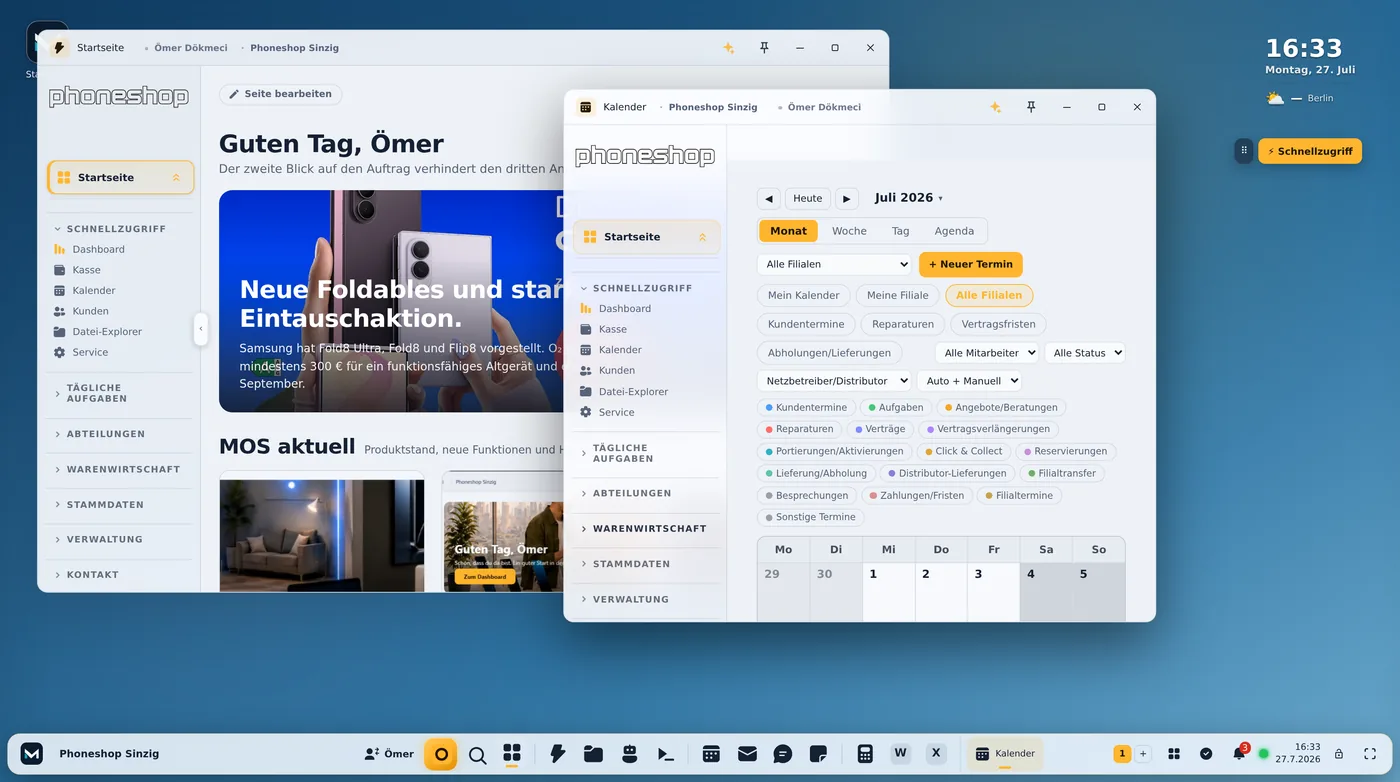Viewport: 1400px width, 782px height.
Task: Open the Alle Filialen branch dropdown
Action: [835, 264]
